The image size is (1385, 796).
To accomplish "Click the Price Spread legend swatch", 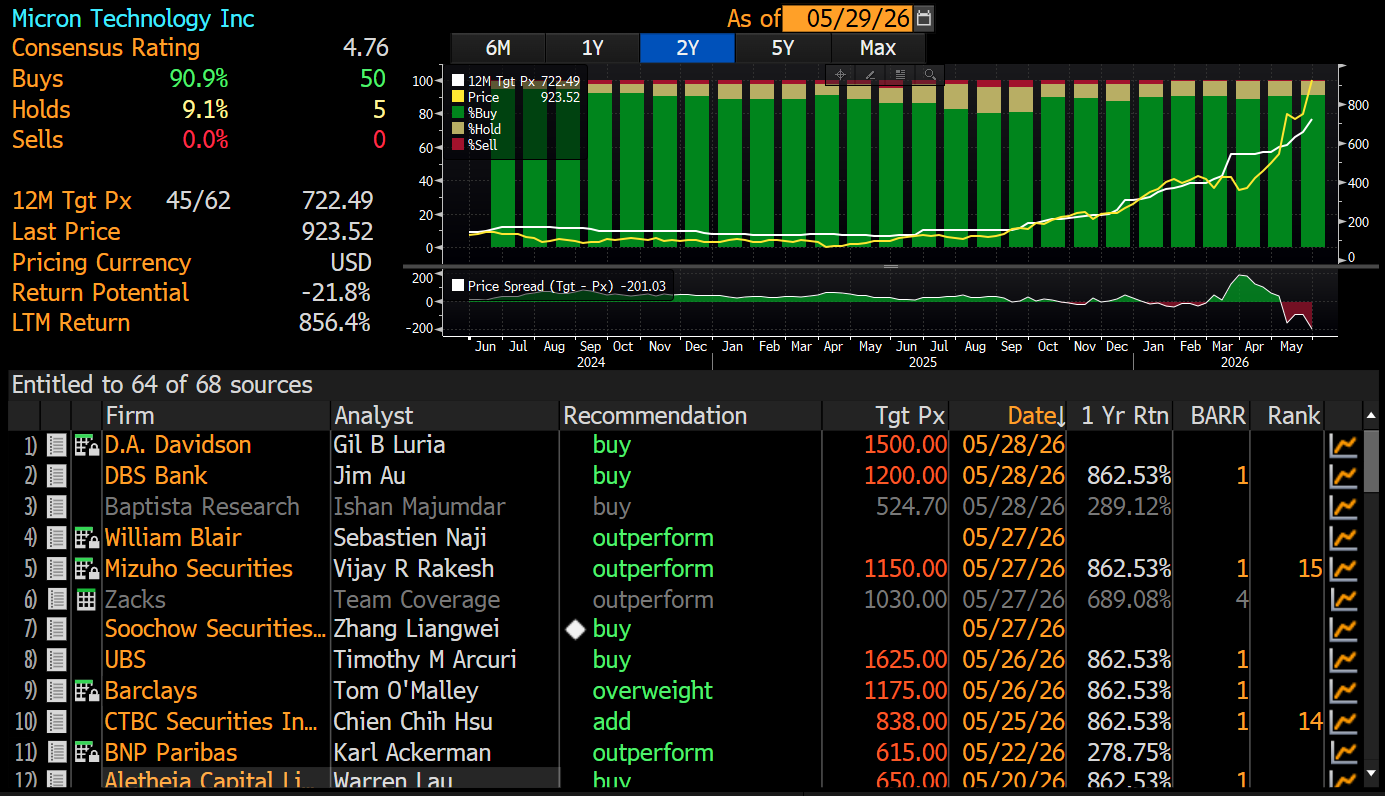I will tap(458, 286).
